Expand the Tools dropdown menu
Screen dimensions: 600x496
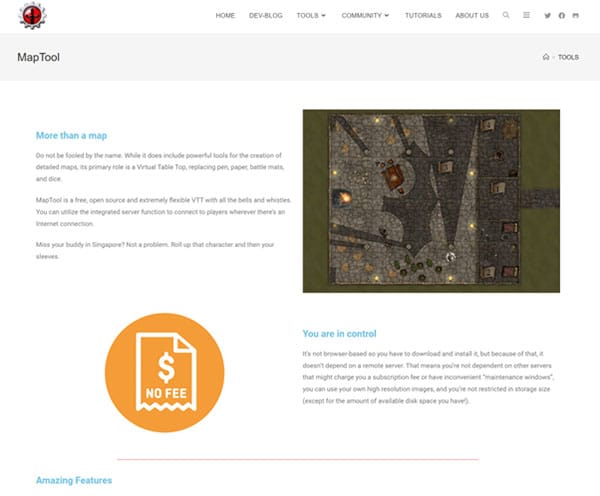tap(311, 16)
